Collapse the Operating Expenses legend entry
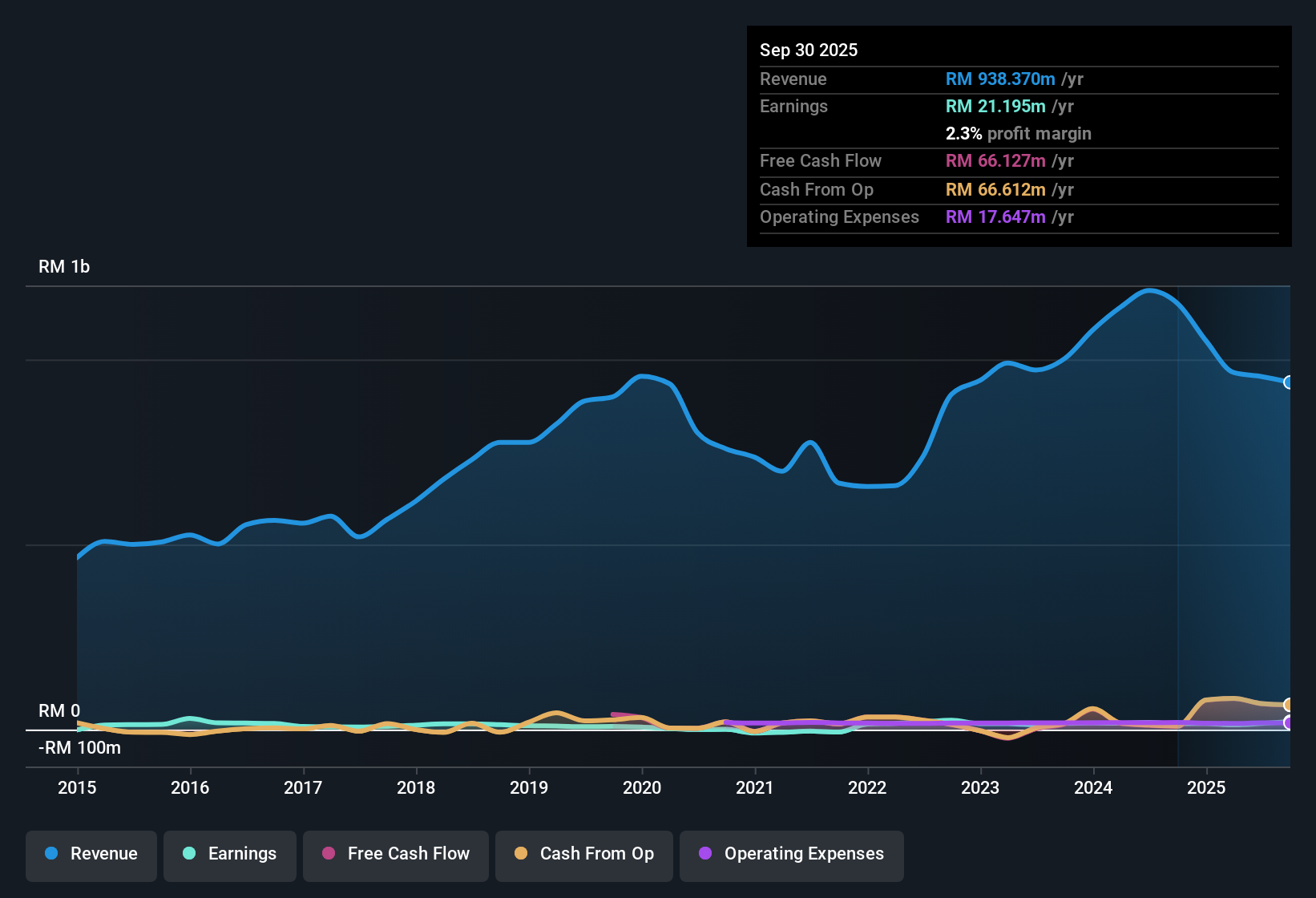This screenshot has width=1316, height=898. 791,855
